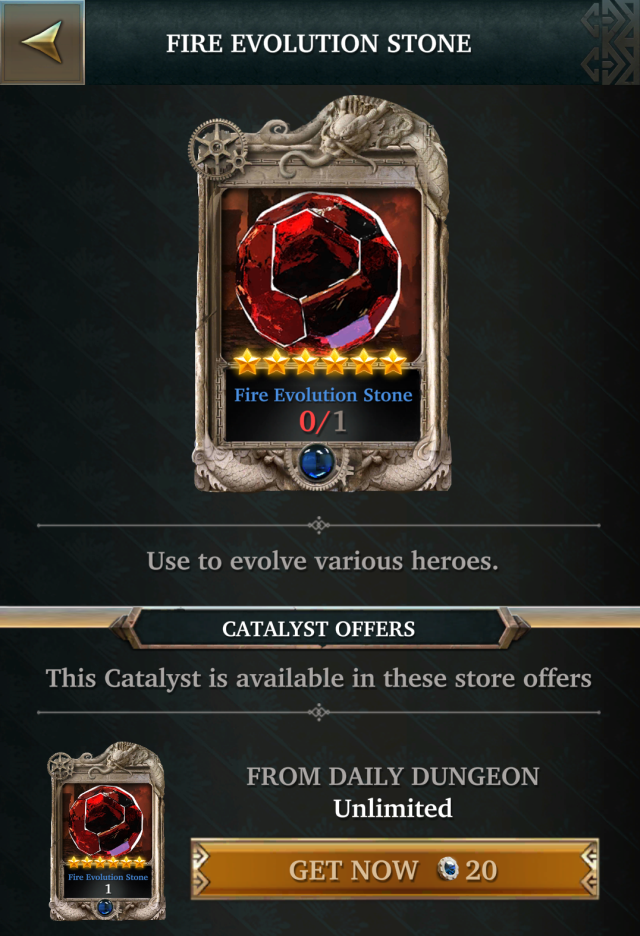Tap the dragon carving atop the large card
640x936 pixels.
tap(358, 130)
